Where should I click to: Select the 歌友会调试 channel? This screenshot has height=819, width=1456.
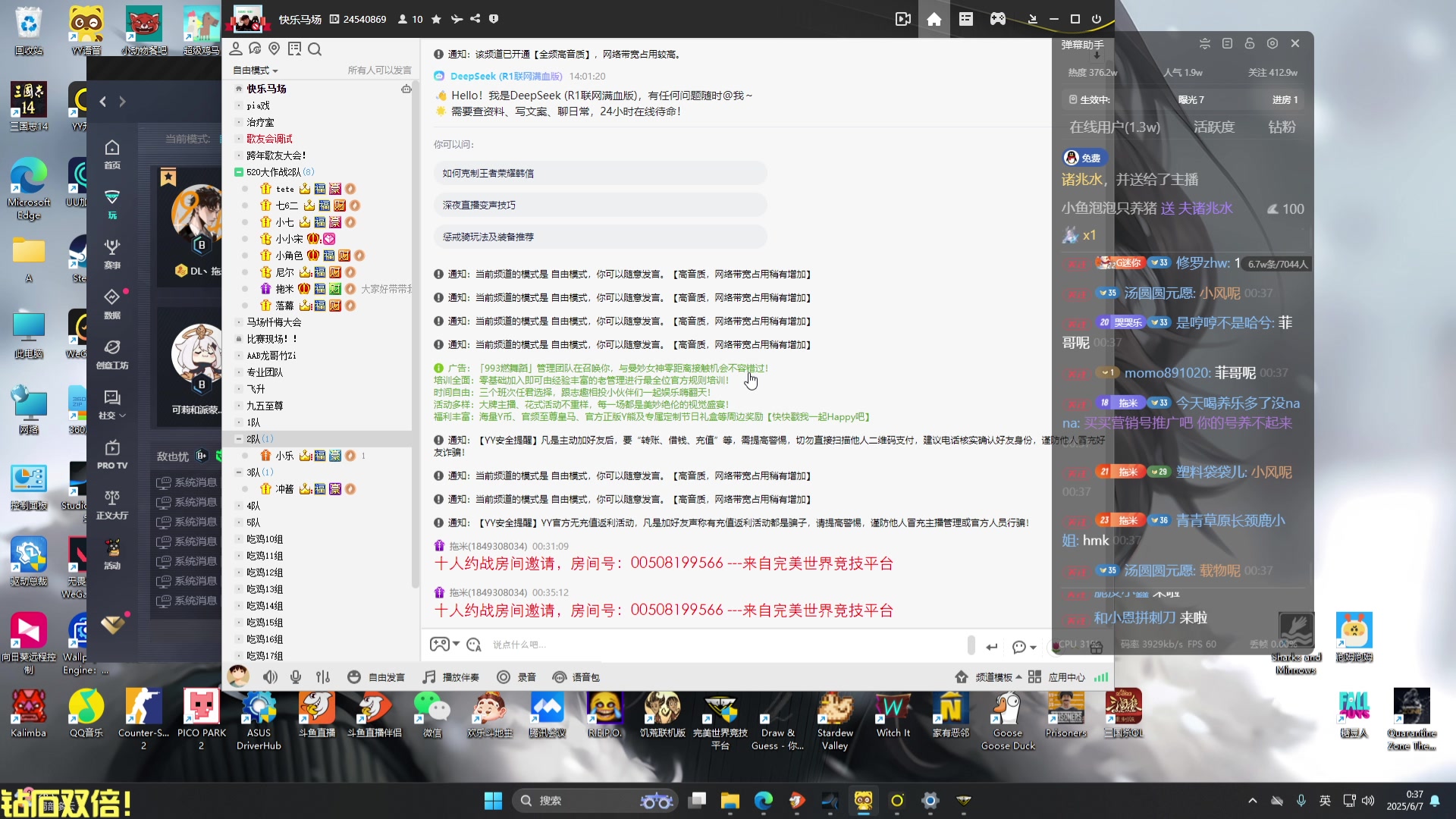(269, 139)
